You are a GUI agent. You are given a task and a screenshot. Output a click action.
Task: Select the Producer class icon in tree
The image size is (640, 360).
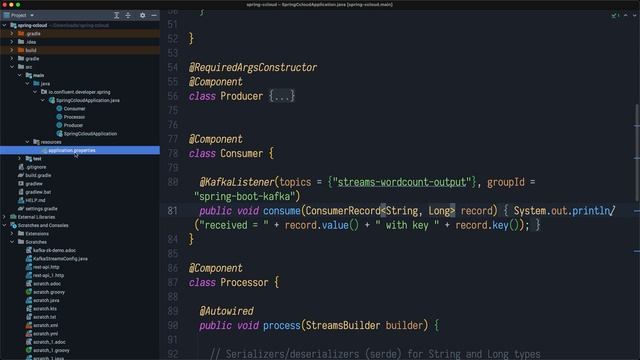[59, 125]
